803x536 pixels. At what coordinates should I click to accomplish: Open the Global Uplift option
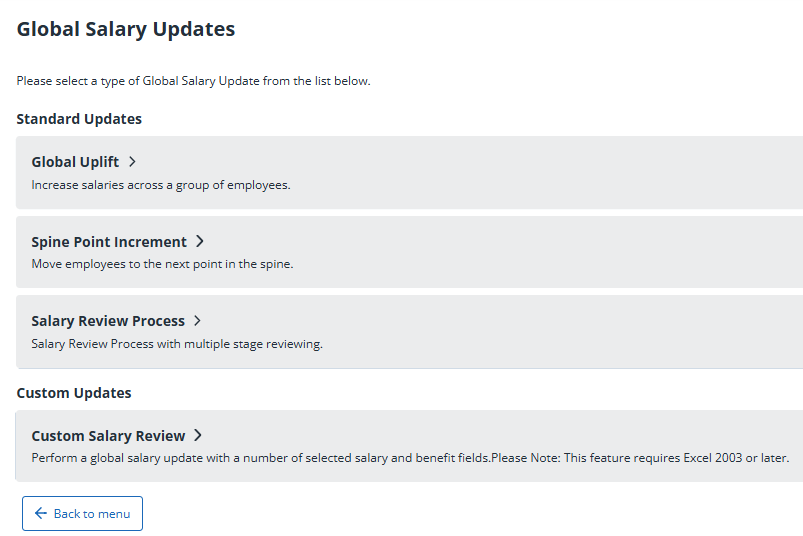(x=75, y=162)
